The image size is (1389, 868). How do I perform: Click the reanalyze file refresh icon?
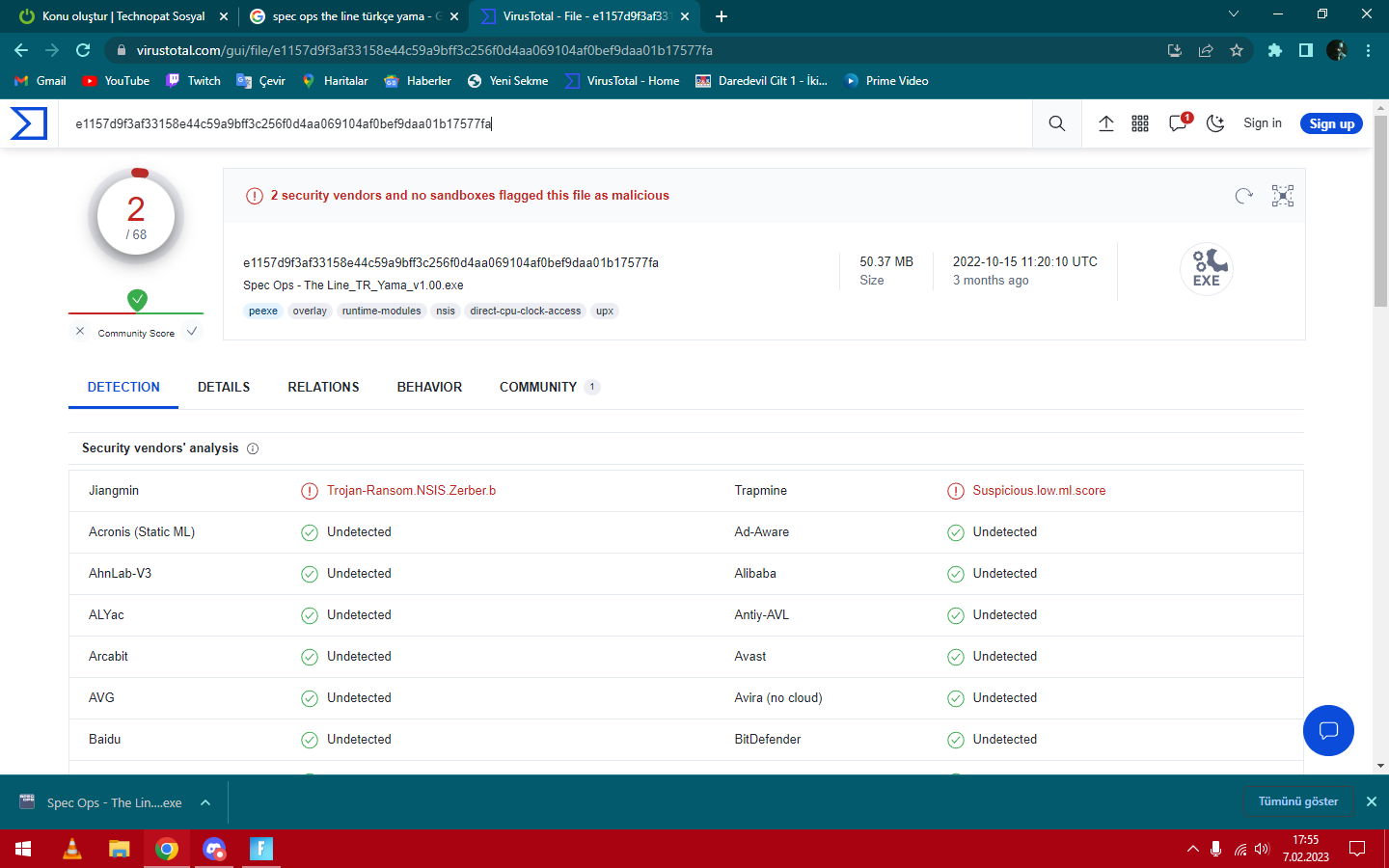[1243, 196]
